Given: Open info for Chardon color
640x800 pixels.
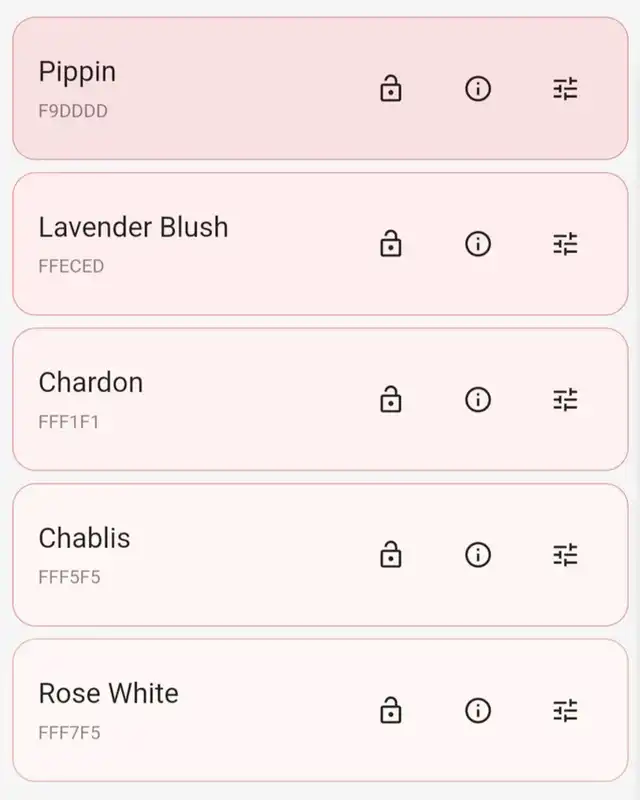Looking at the screenshot, I should click(478, 400).
